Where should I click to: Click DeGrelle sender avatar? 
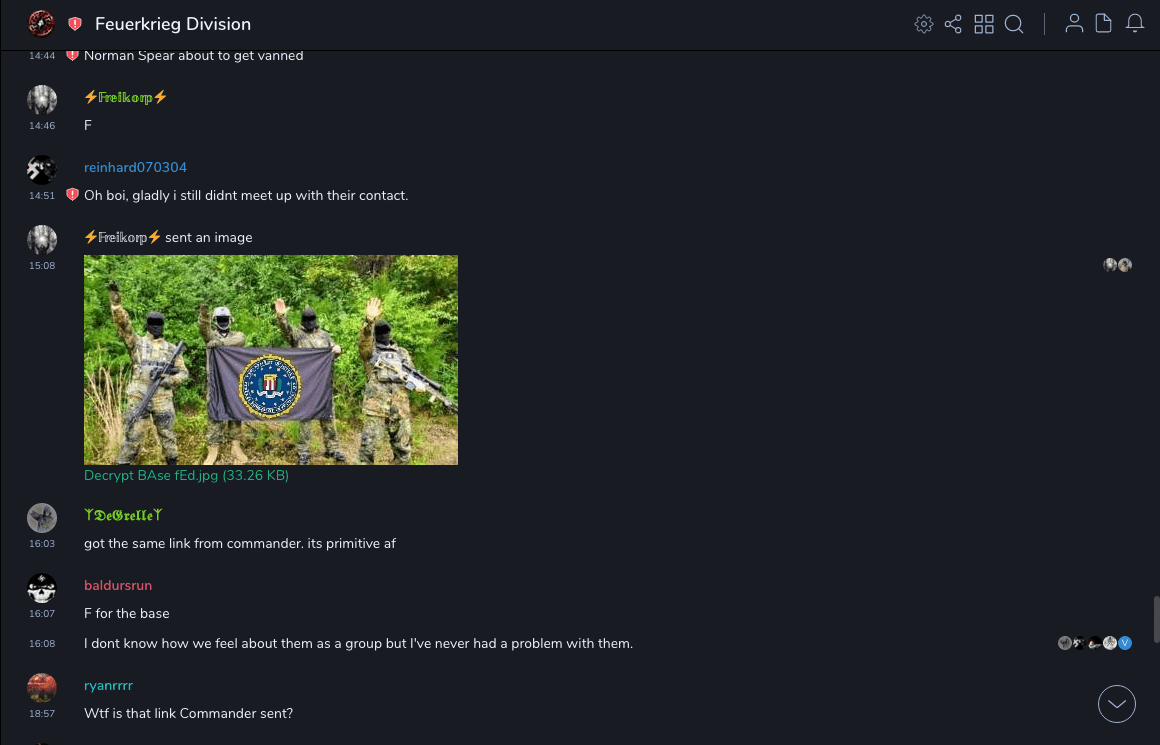click(x=42, y=518)
